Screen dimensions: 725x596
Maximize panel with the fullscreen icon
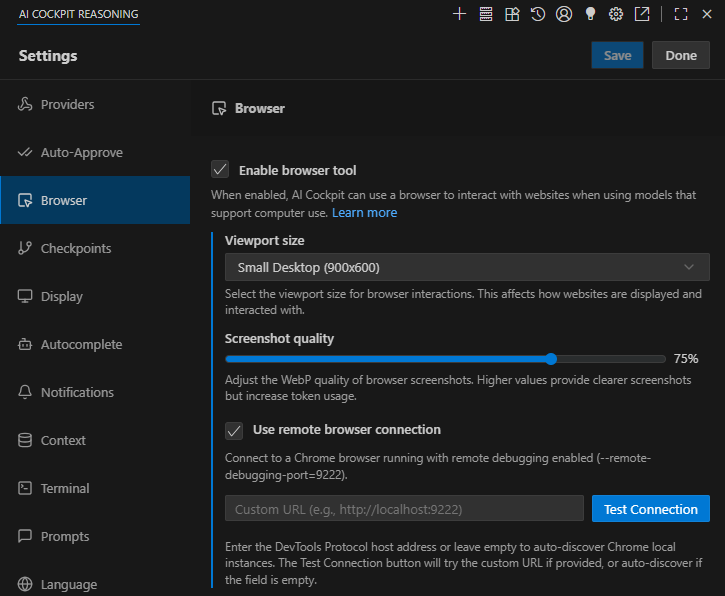click(681, 14)
